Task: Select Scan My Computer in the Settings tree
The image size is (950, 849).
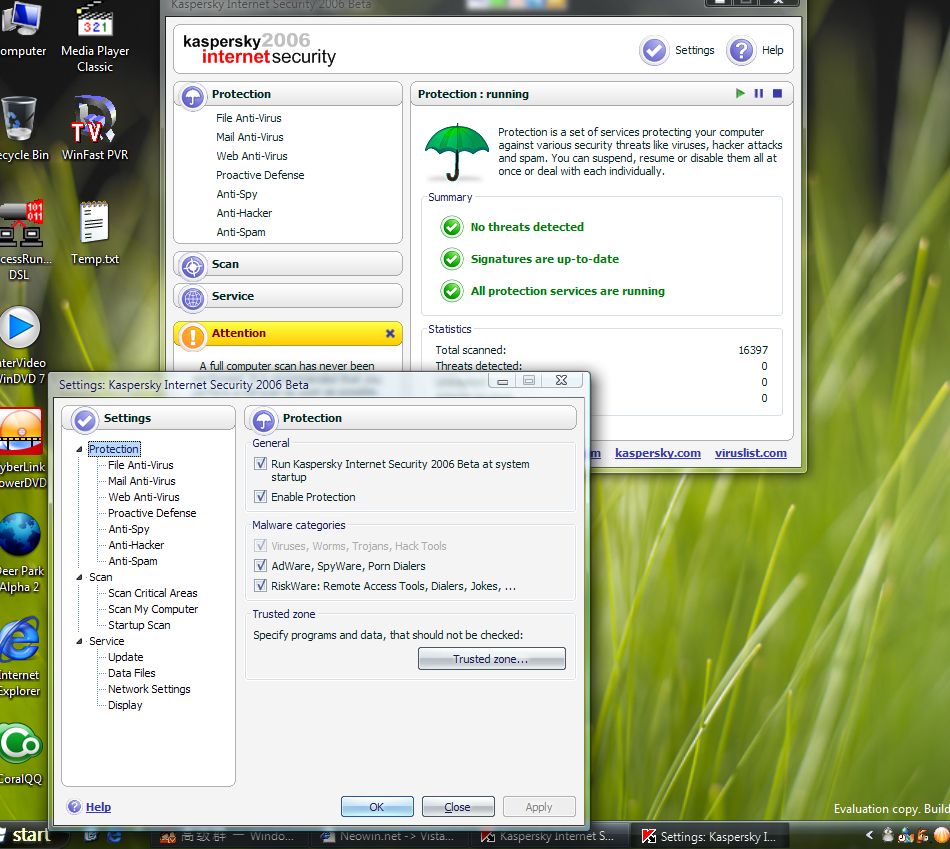Action: pyautogui.click(x=153, y=609)
